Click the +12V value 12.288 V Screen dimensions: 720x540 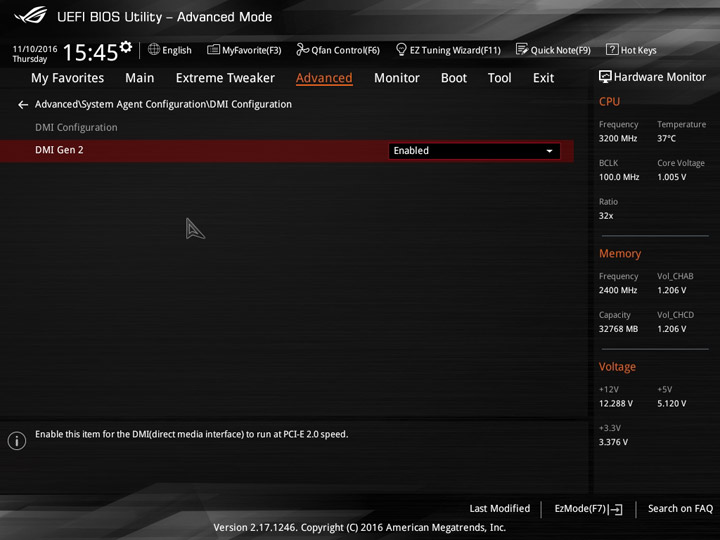(x=616, y=403)
